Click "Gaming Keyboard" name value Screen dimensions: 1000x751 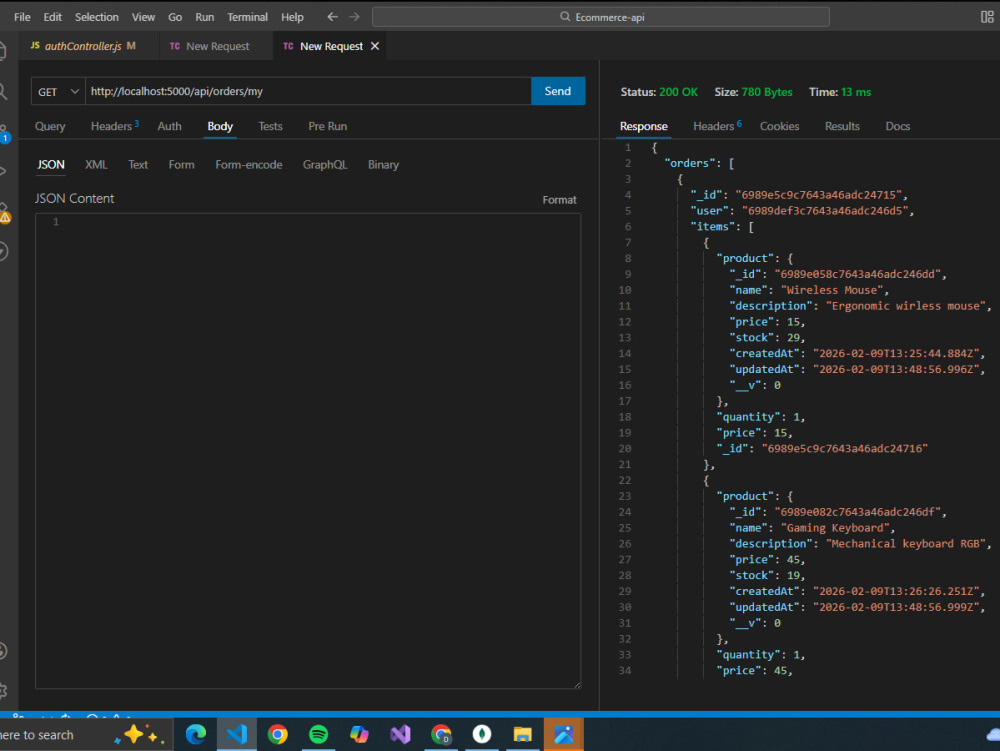(x=835, y=528)
